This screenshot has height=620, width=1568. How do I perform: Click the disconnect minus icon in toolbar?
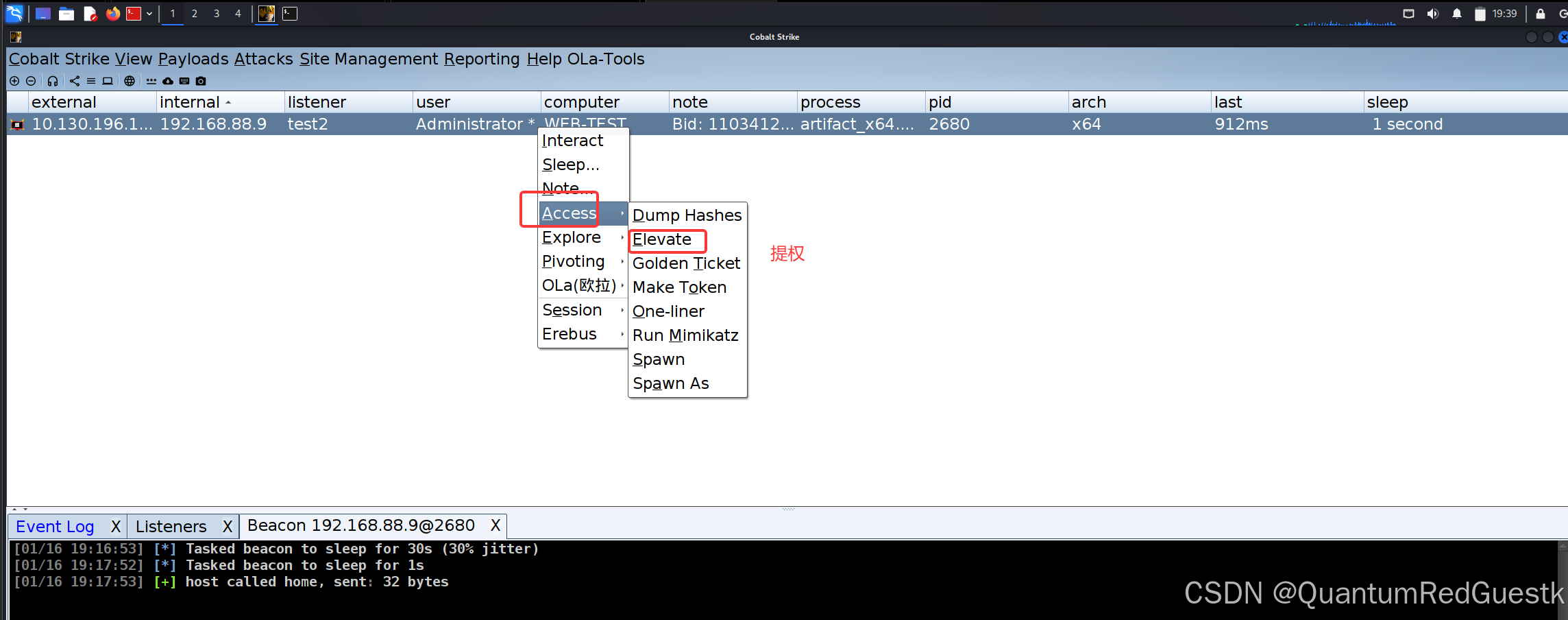31,81
